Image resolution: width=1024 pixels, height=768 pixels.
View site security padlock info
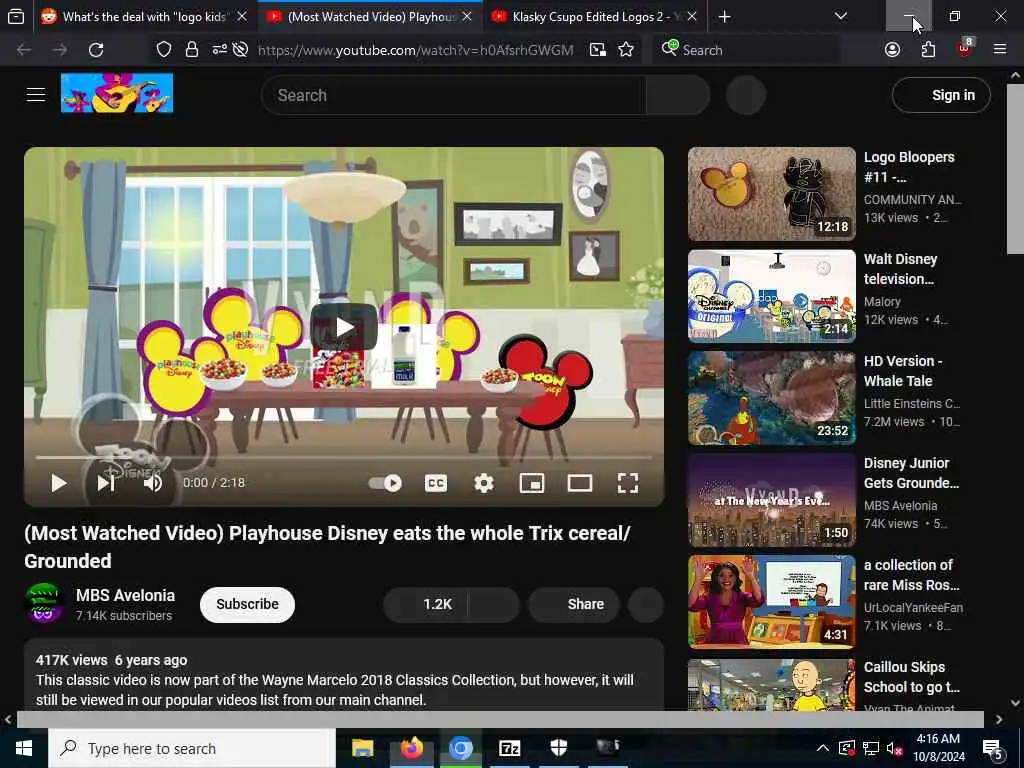click(x=191, y=50)
